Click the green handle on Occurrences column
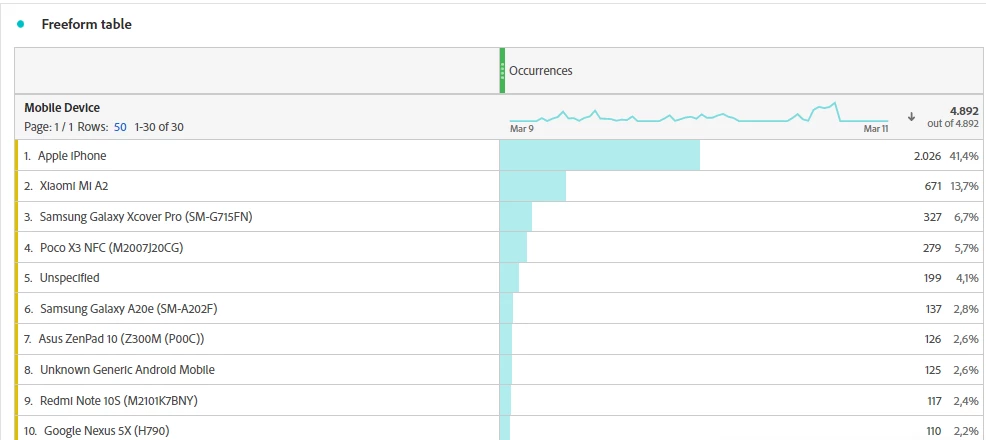The height and width of the screenshot is (440, 986). click(x=502, y=70)
